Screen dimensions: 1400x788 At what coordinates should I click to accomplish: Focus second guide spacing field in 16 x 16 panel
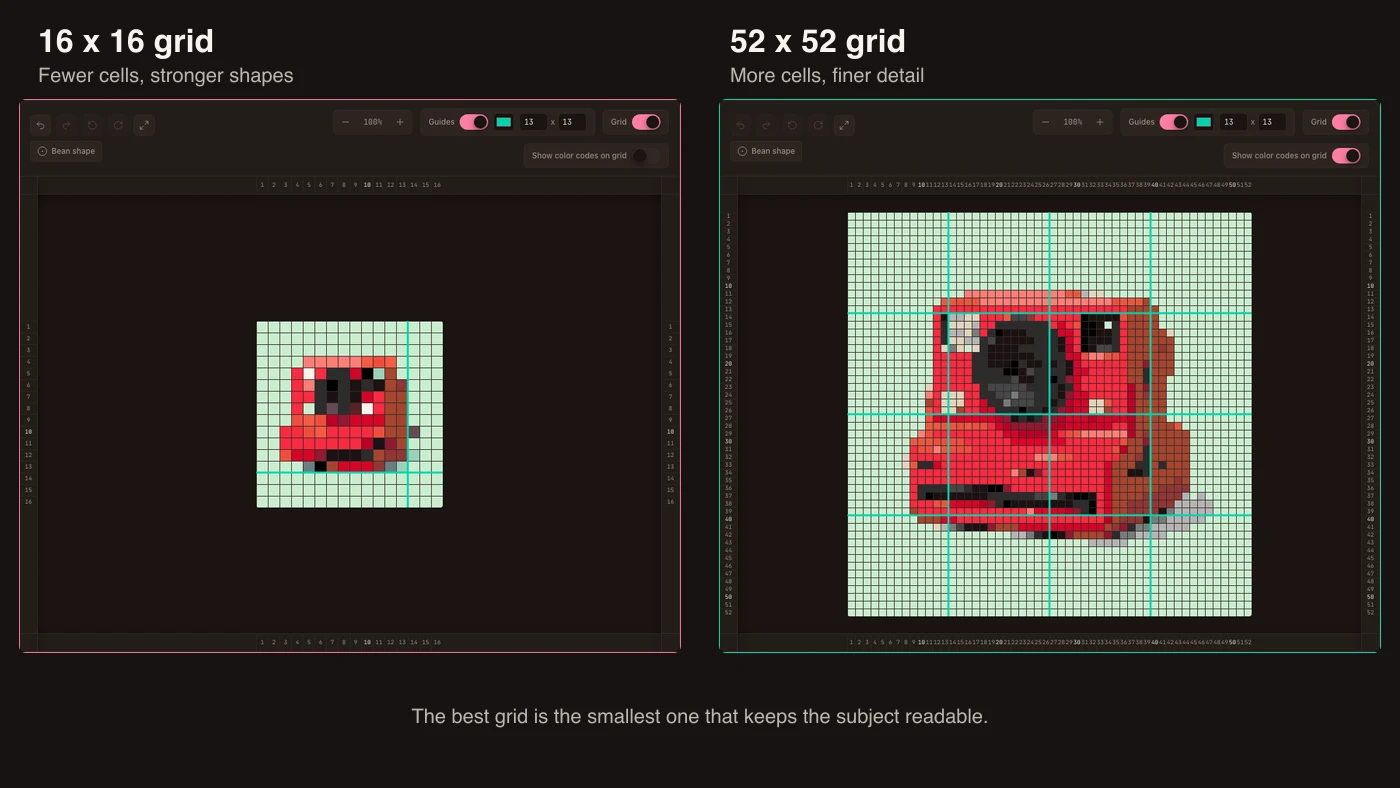click(x=572, y=122)
